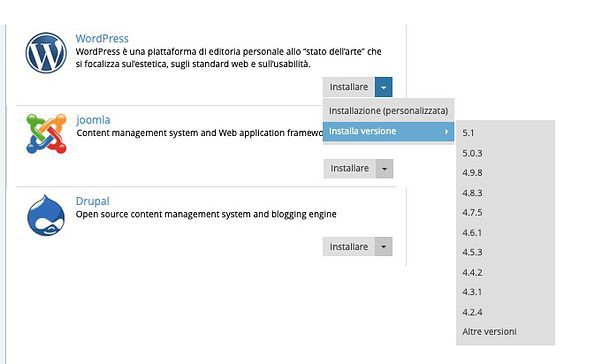Select Installa versione submenu item
Viewport: 610px width, 364px height.
click(388, 131)
